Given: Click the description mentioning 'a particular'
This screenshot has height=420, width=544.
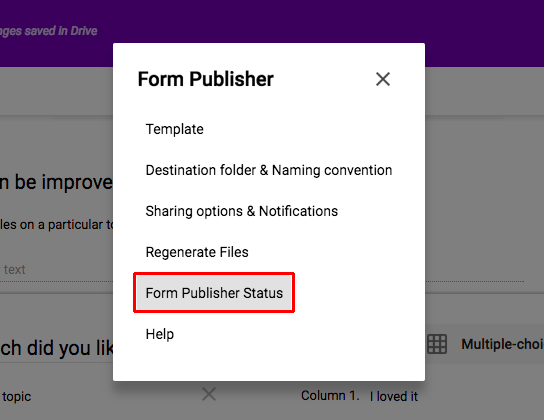Looking at the screenshot, I should click(56, 225).
